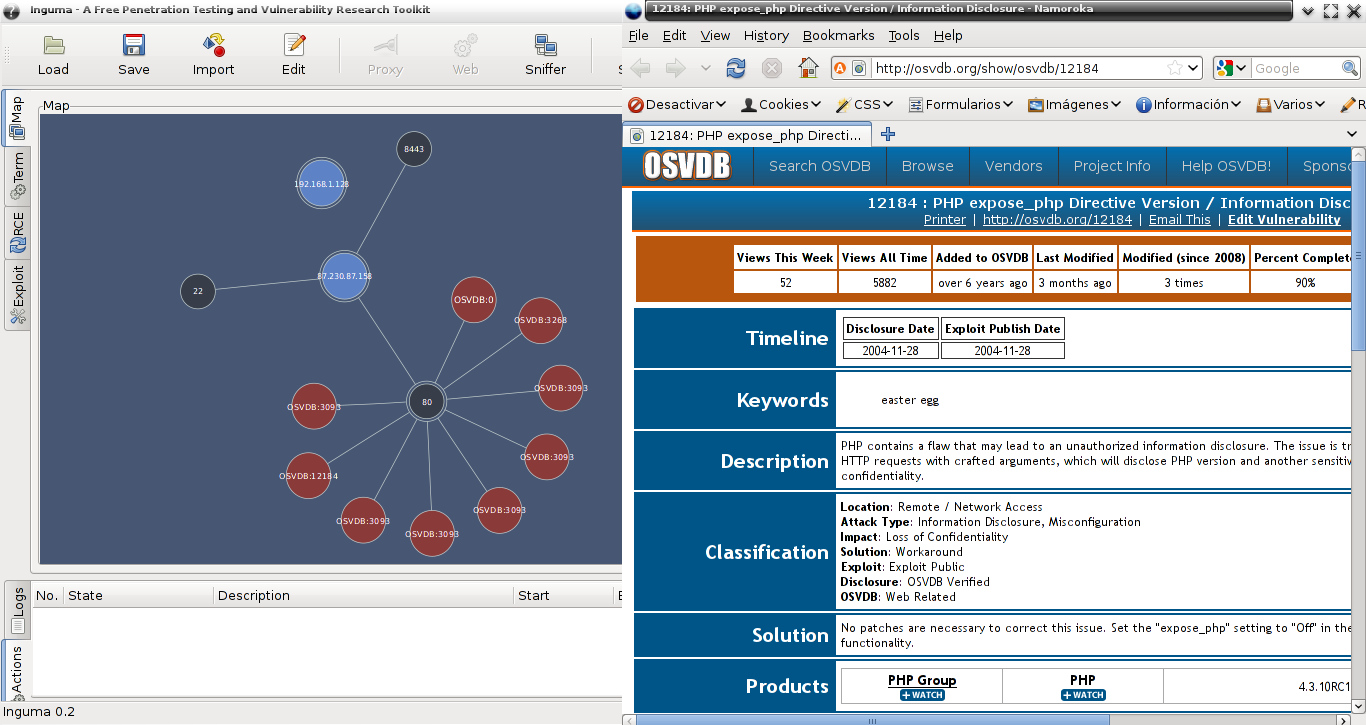This screenshot has height=725, width=1366.
Task: Click the browser Forward arrow
Action: click(675, 68)
